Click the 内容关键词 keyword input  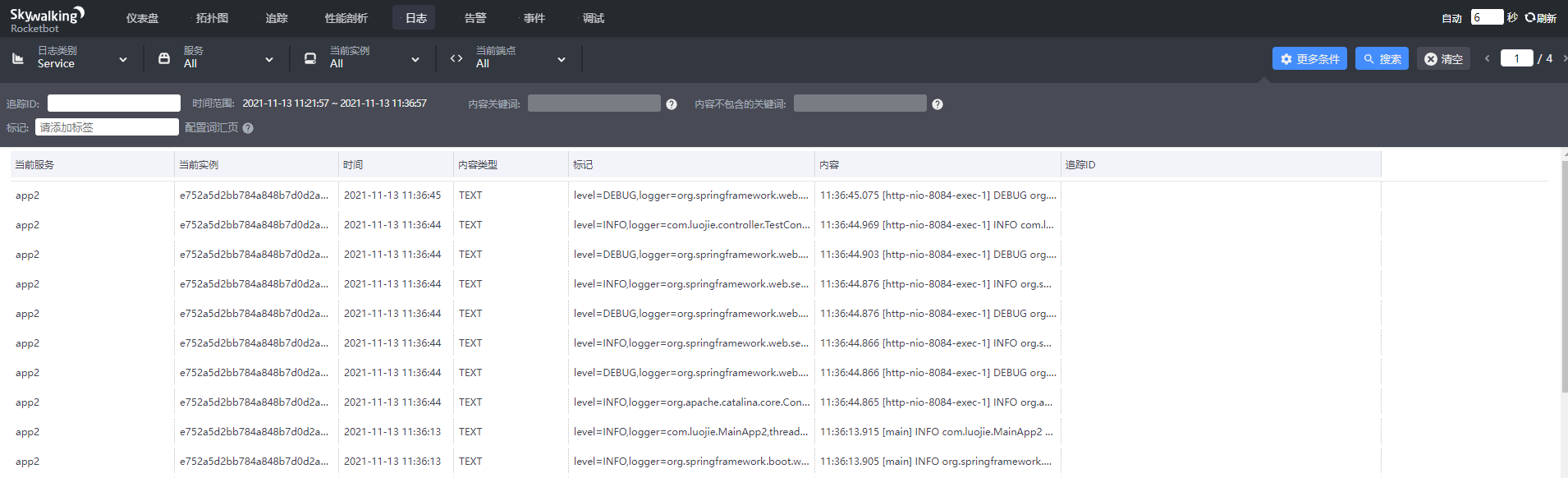[x=594, y=103]
